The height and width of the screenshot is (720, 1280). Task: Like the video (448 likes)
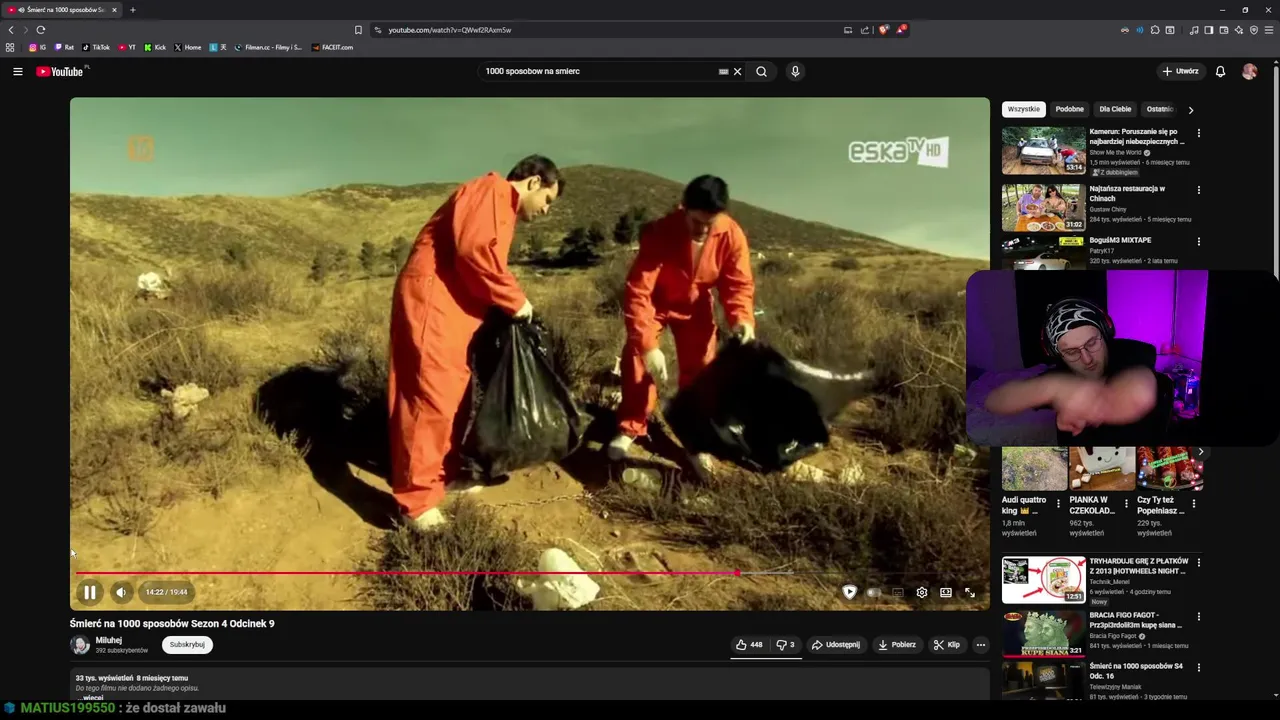(749, 645)
